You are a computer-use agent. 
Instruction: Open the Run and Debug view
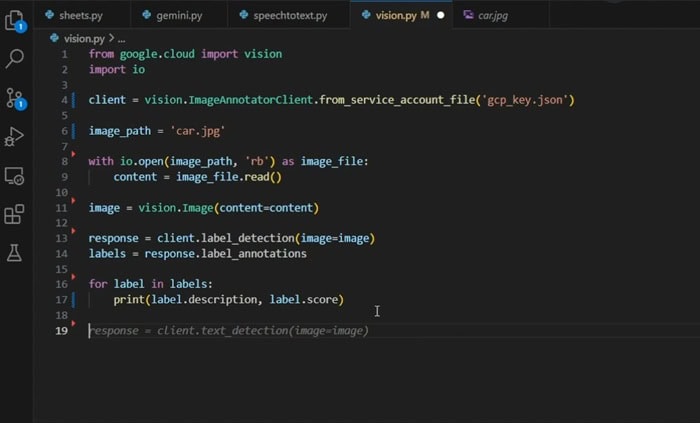click(14, 137)
